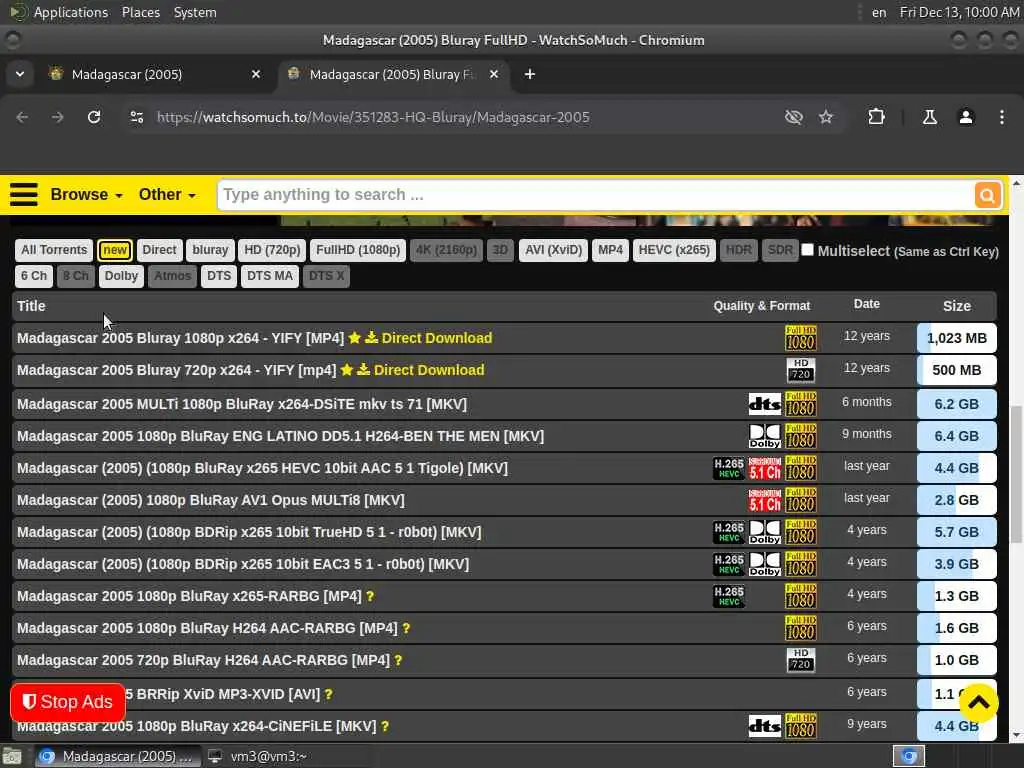Click the 6.2 GB size bar
1024x768 pixels.
957,404
